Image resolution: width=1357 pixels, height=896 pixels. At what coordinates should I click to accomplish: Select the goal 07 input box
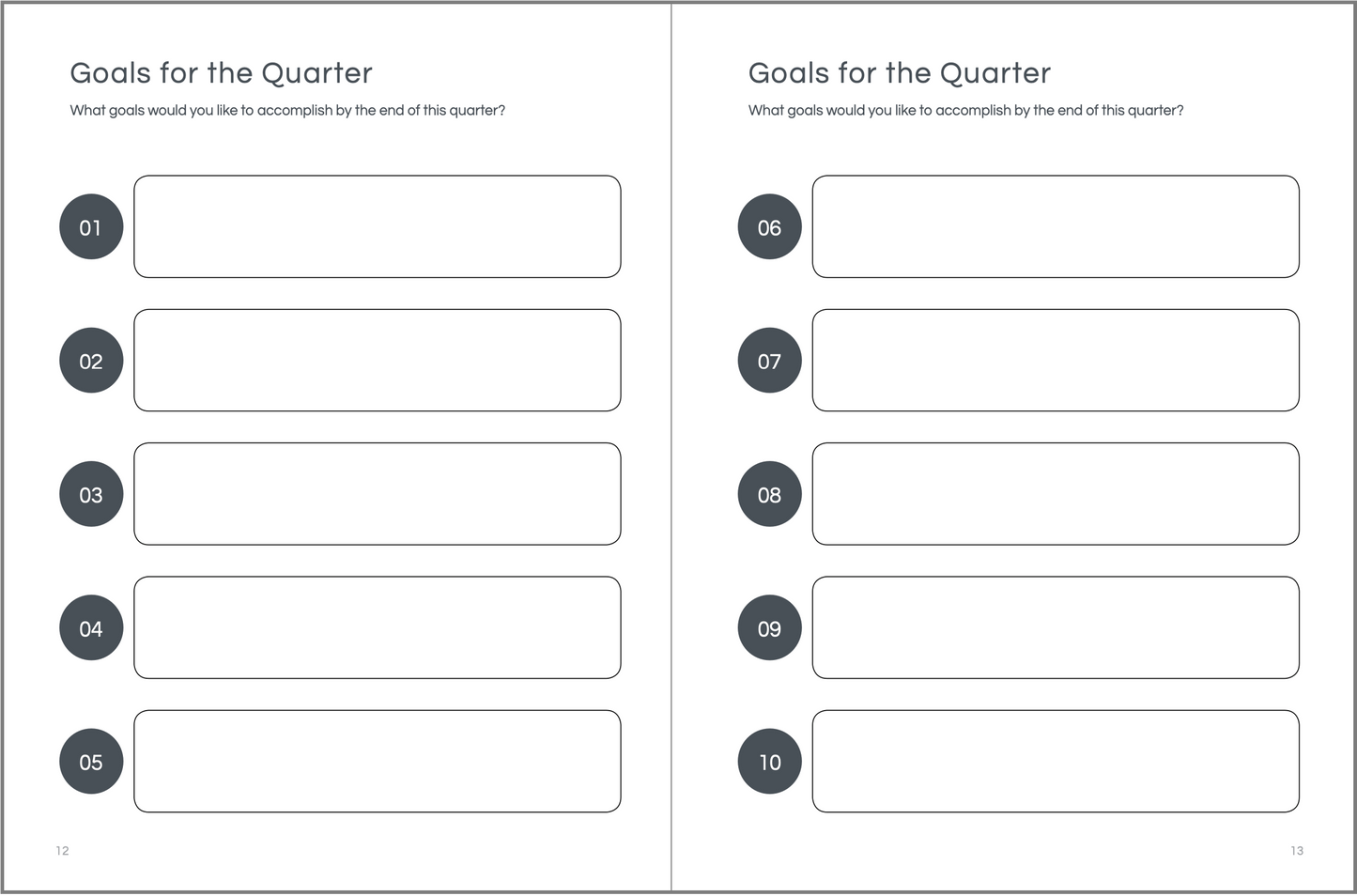point(1055,360)
